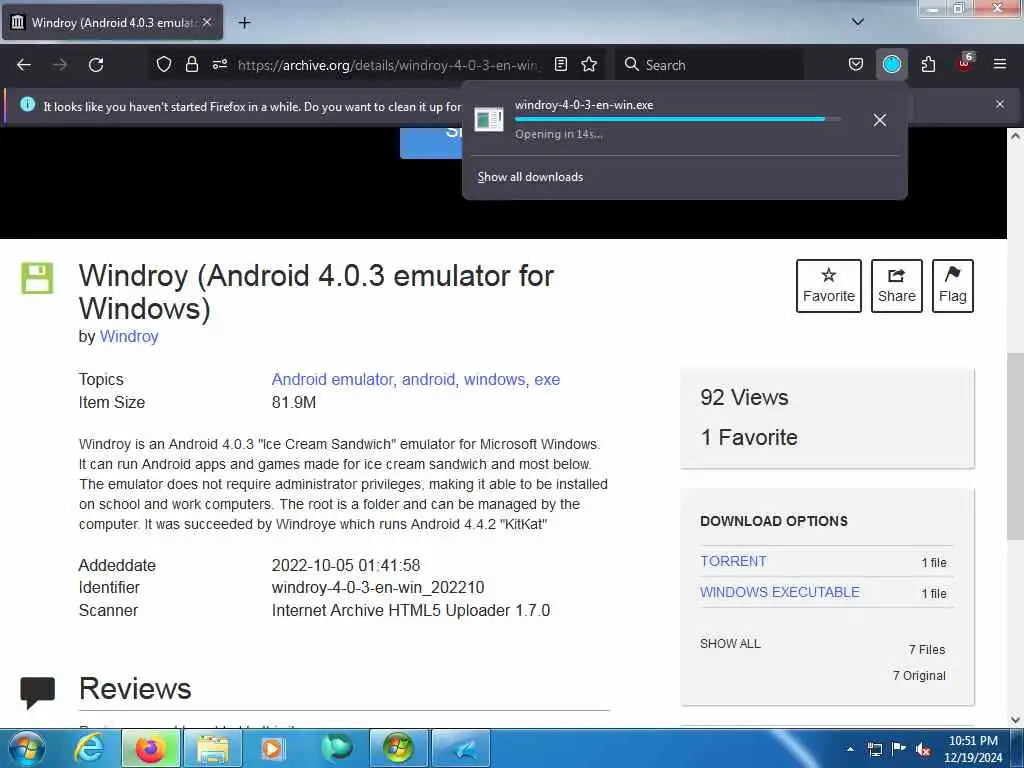Click the archive.org URL address field
The width and height of the screenshot is (1024, 768).
pos(389,65)
